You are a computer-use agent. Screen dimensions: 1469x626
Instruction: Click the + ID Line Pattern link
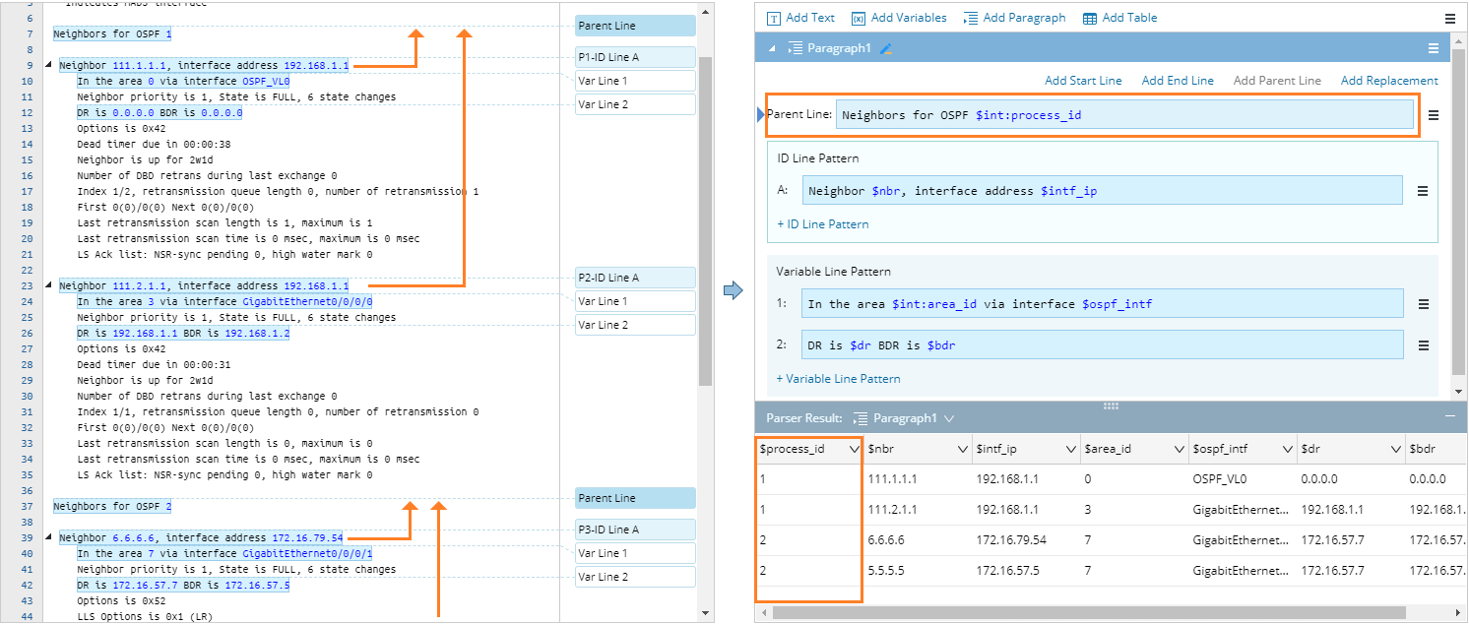point(823,224)
